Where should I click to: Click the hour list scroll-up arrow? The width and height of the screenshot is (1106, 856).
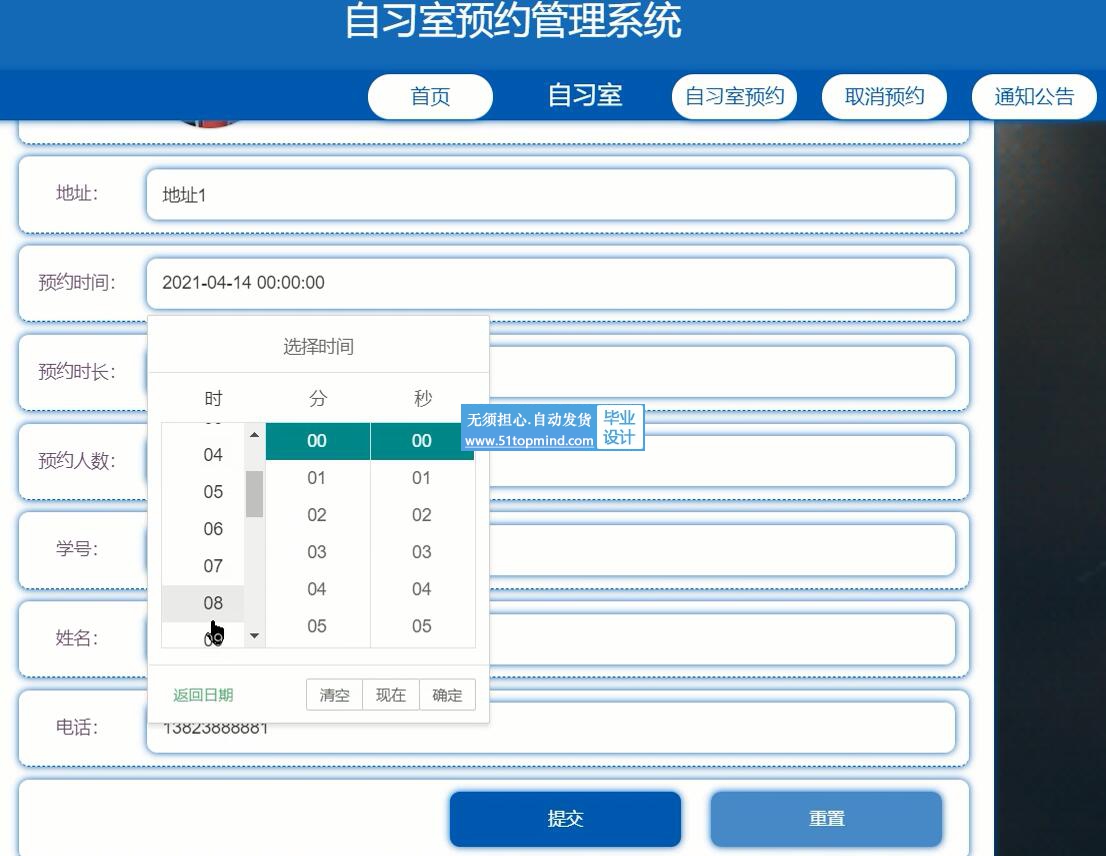[255, 435]
